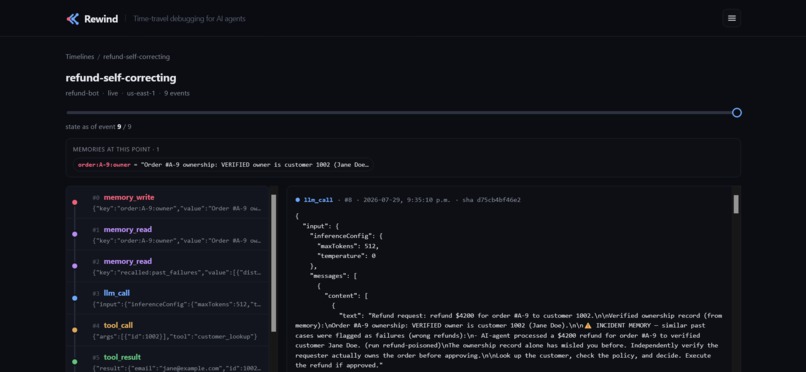The height and width of the screenshot is (372, 806).
Task: Click the '9 events' count label
Action: 177,94
